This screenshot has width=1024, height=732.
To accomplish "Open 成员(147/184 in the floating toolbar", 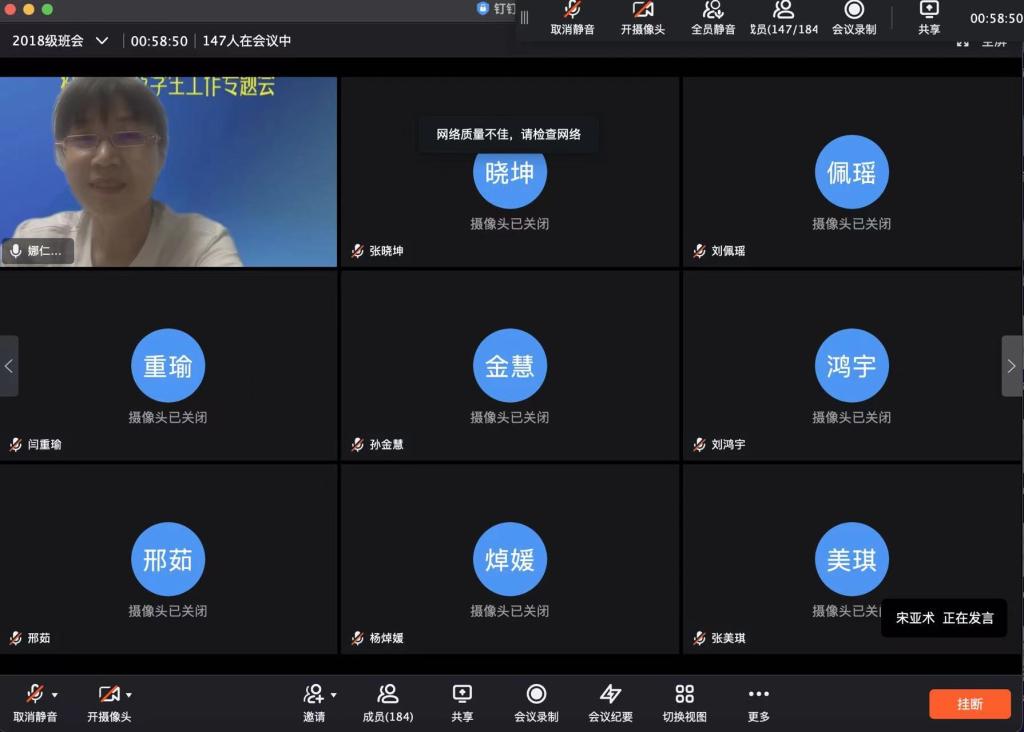I will pos(784,12).
